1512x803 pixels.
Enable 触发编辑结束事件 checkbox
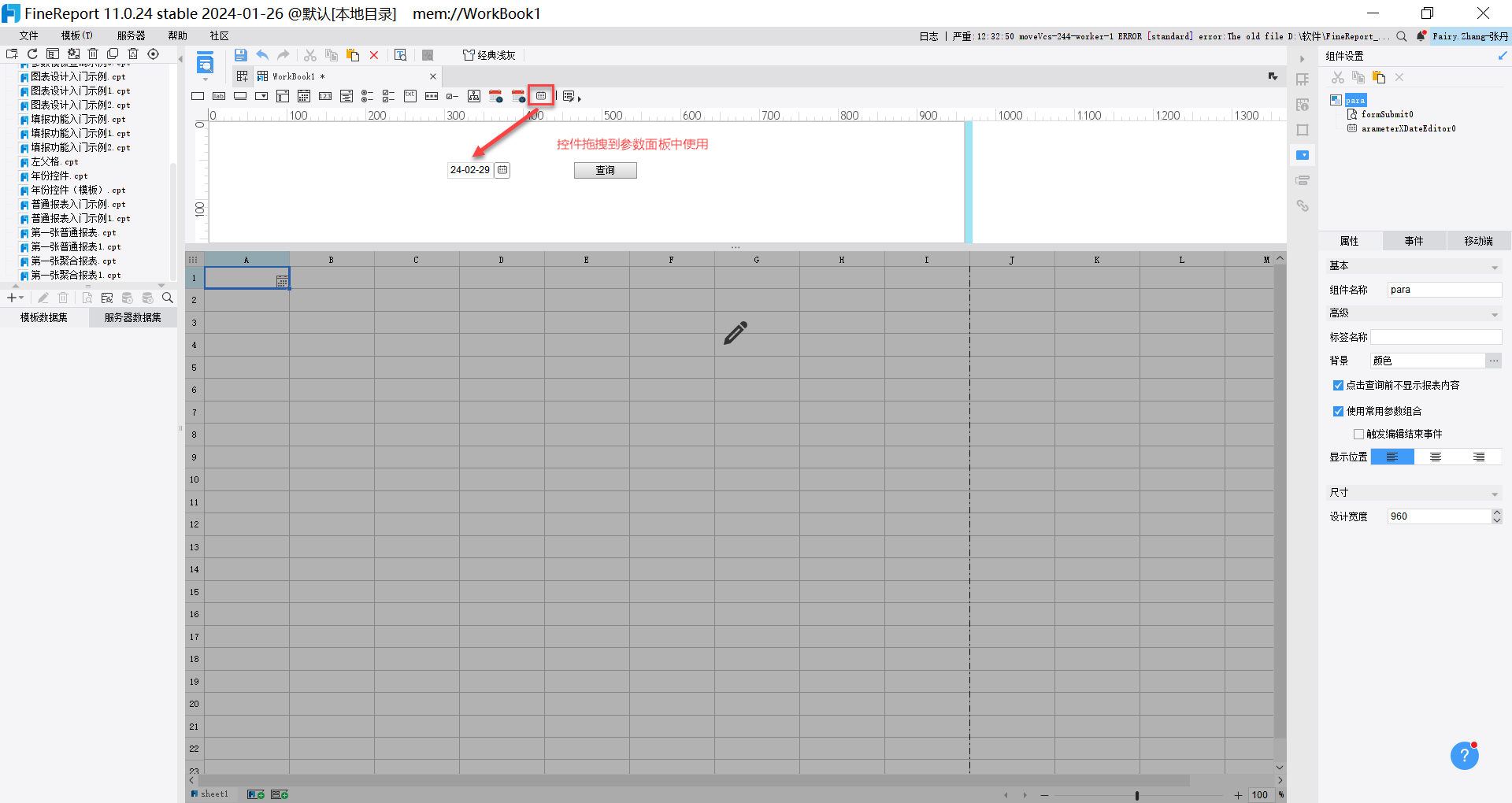[x=1358, y=434]
